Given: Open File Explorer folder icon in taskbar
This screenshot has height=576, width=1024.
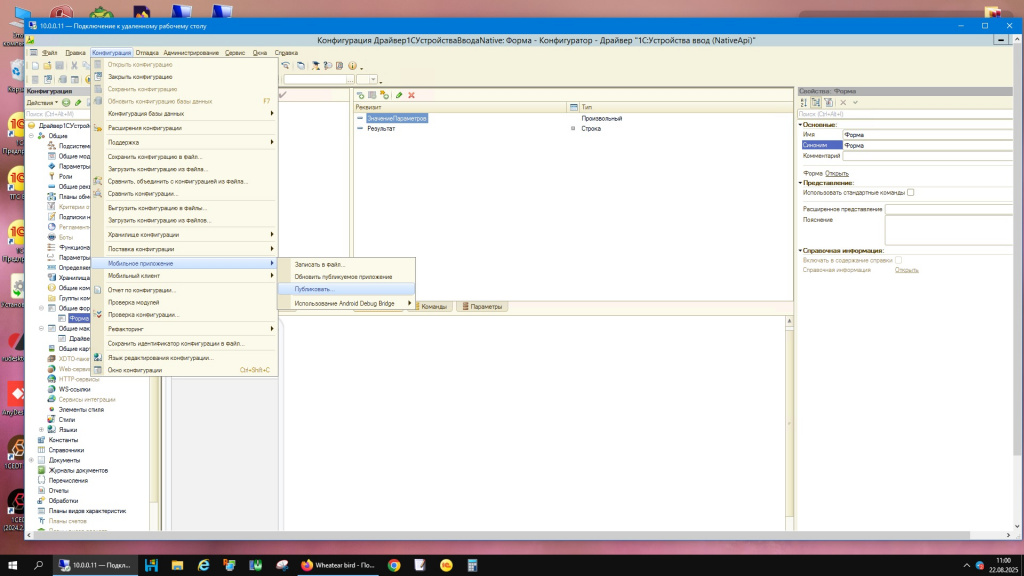Looking at the screenshot, I should 177,566.
